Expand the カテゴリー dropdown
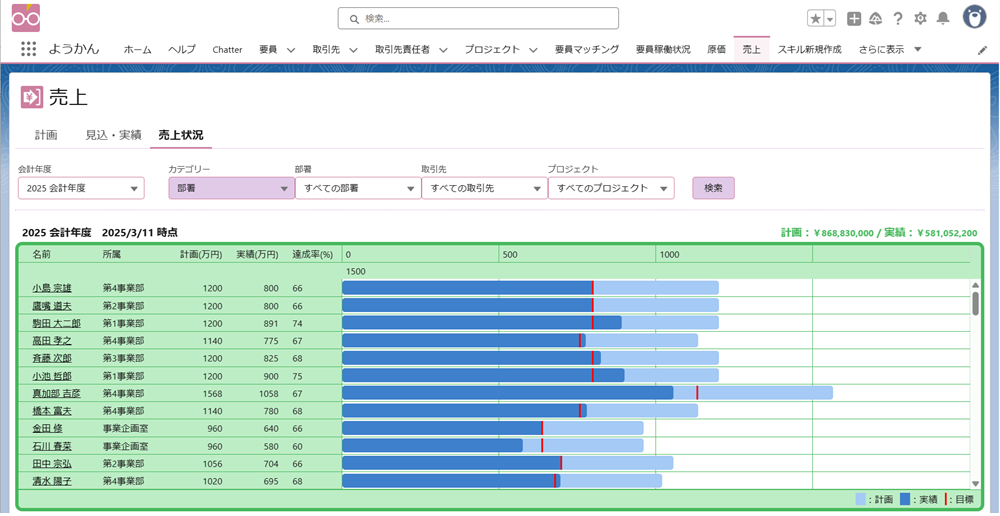The width and height of the screenshot is (1000, 516). pyautogui.click(x=231, y=188)
